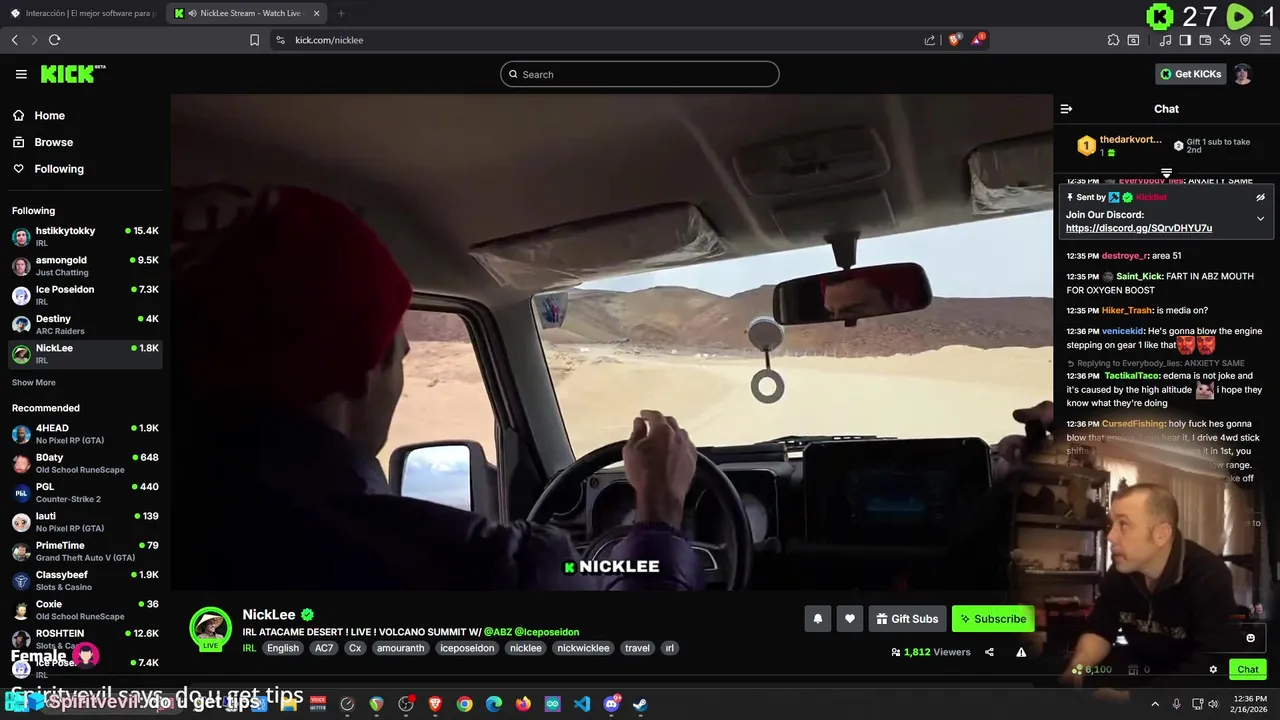The image size is (1280, 720).
Task: Reload the page
Action: coord(54,40)
